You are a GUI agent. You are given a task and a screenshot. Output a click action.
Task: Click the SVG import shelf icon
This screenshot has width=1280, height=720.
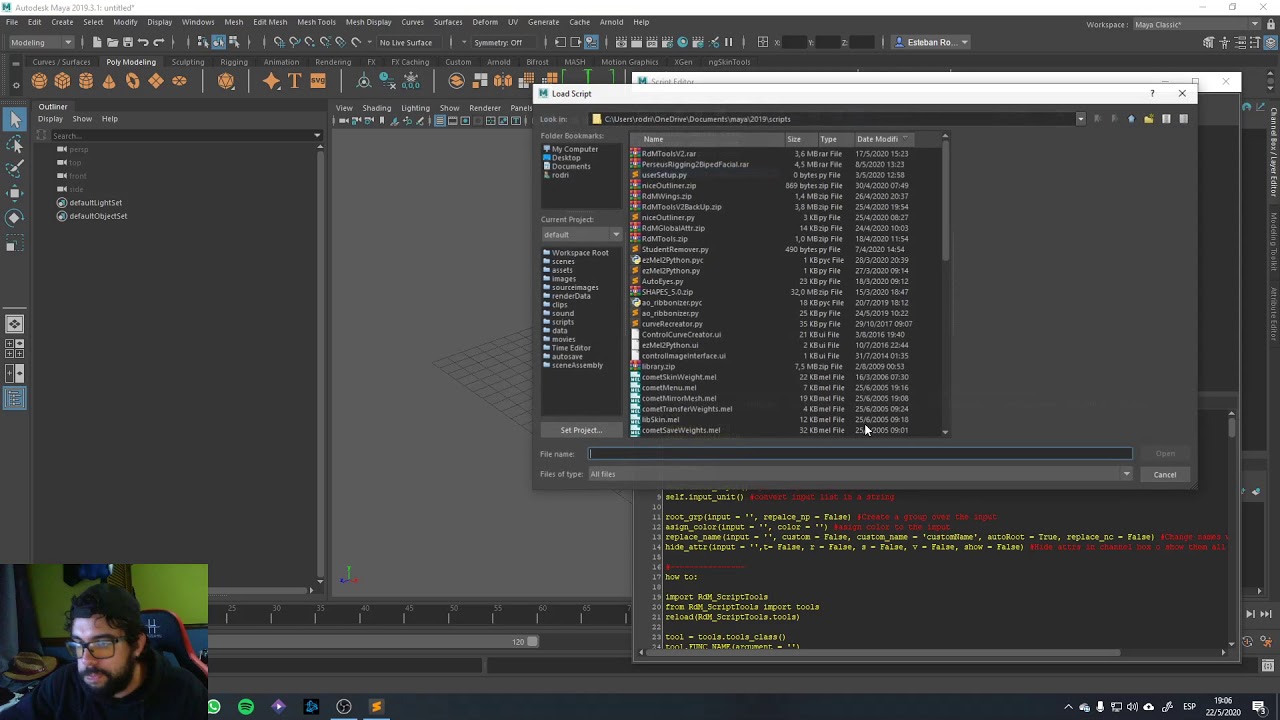(318, 81)
